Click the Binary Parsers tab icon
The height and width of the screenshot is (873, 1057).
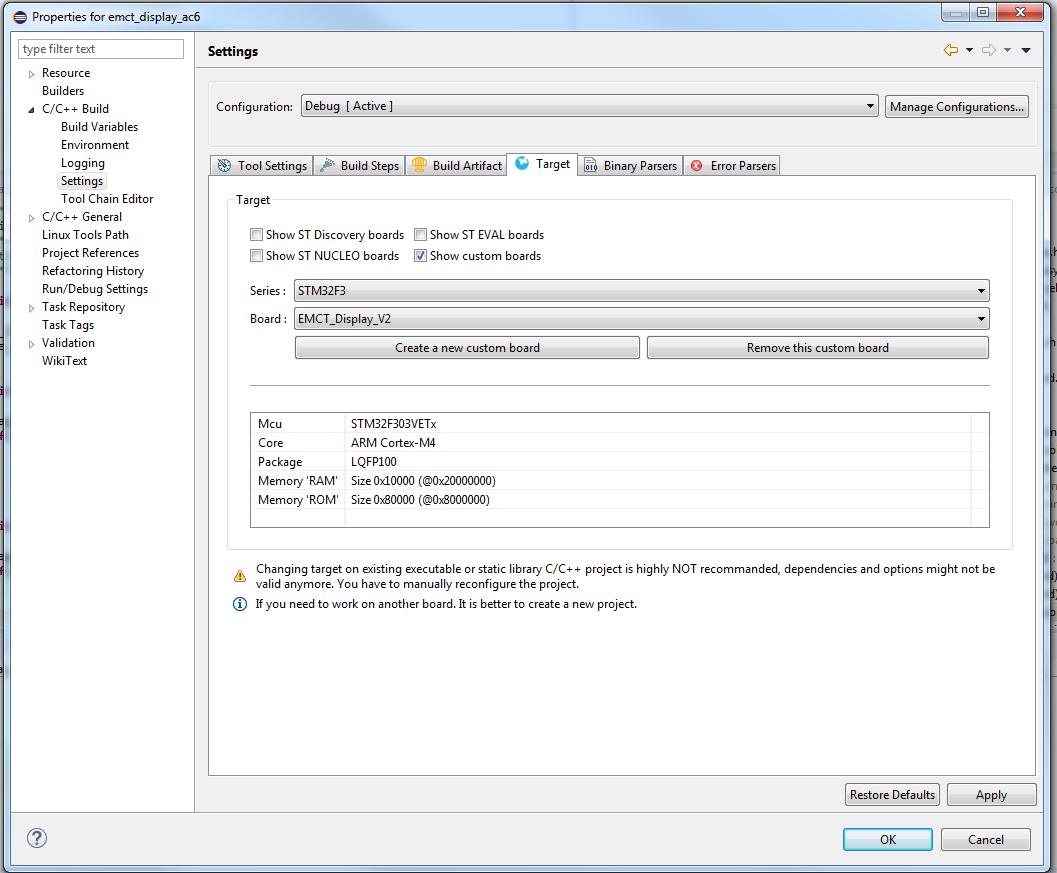[590, 166]
